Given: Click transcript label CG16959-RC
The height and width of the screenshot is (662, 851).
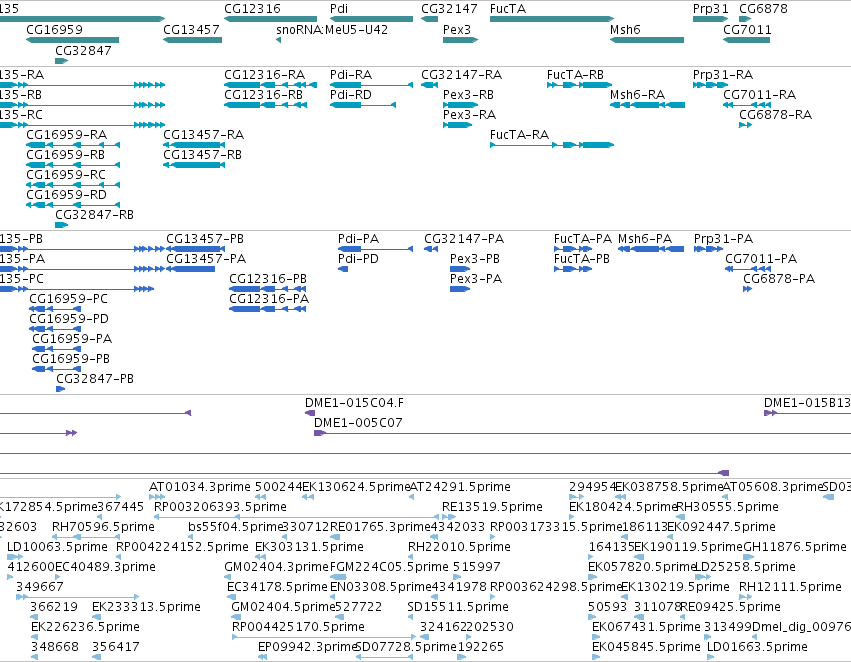Looking at the screenshot, I should 66,175.
